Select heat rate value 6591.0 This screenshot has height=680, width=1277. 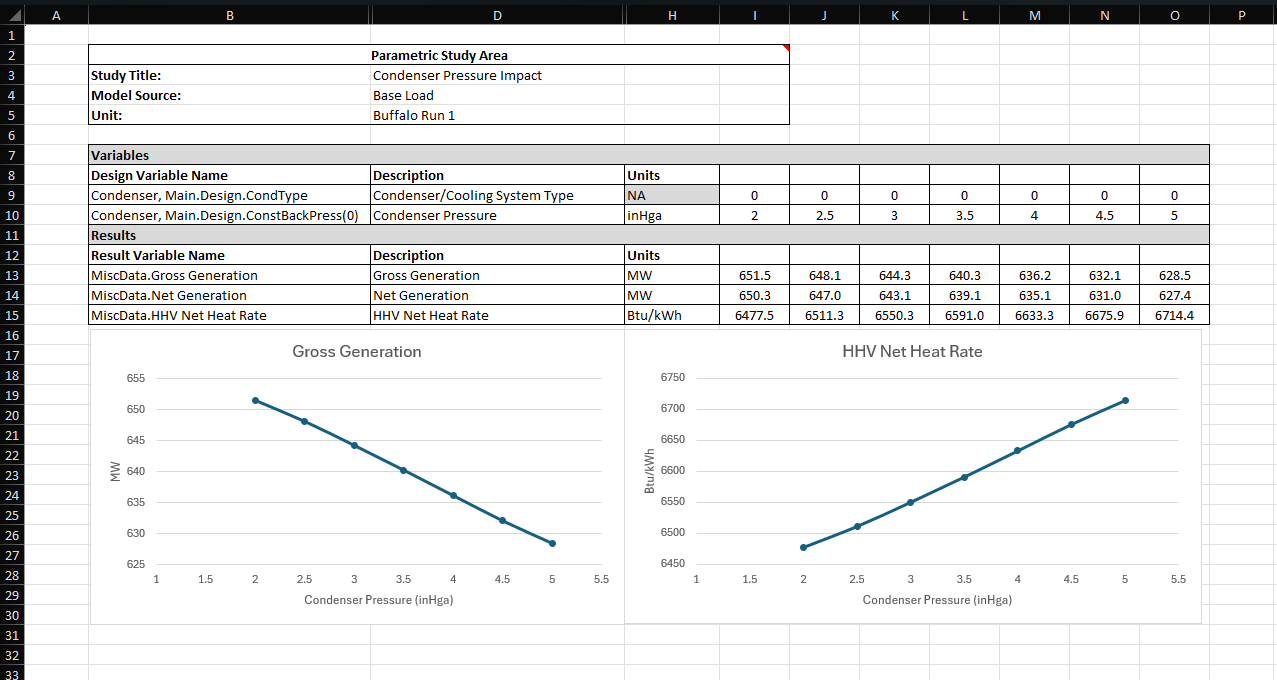tap(964, 315)
